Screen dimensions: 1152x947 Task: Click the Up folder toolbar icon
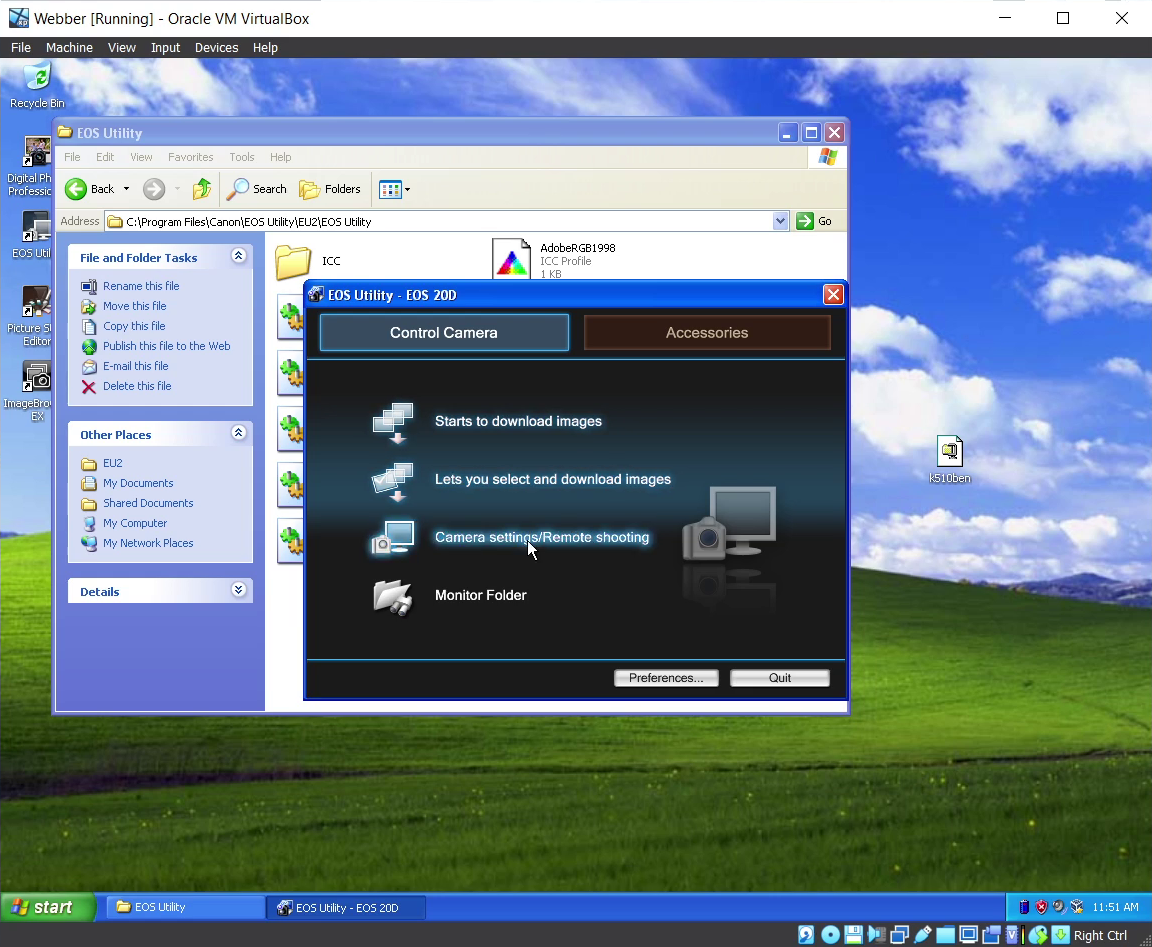202,189
